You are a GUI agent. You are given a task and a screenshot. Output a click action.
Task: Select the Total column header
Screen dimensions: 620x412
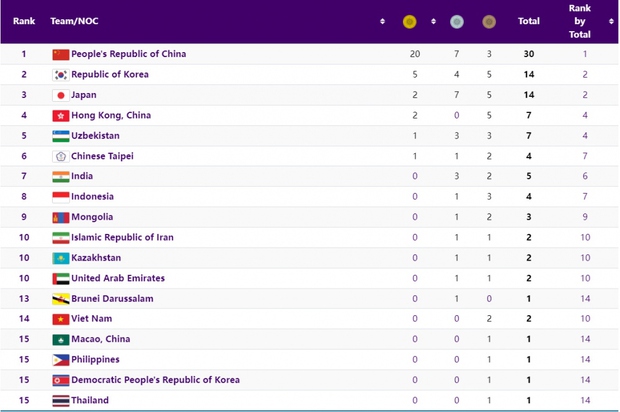pos(528,21)
